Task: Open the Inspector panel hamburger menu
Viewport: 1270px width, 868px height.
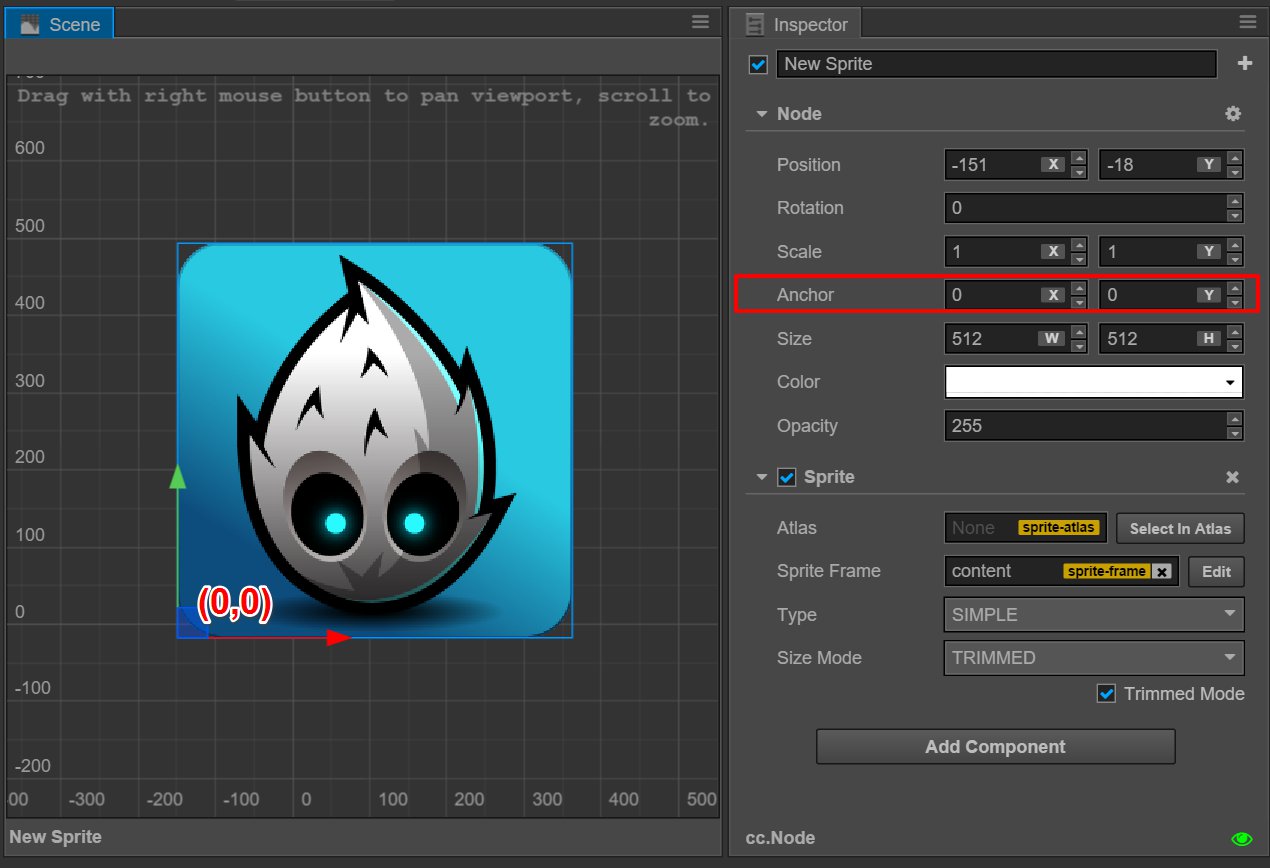Action: pyautogui.click(x=1246, y=22)
